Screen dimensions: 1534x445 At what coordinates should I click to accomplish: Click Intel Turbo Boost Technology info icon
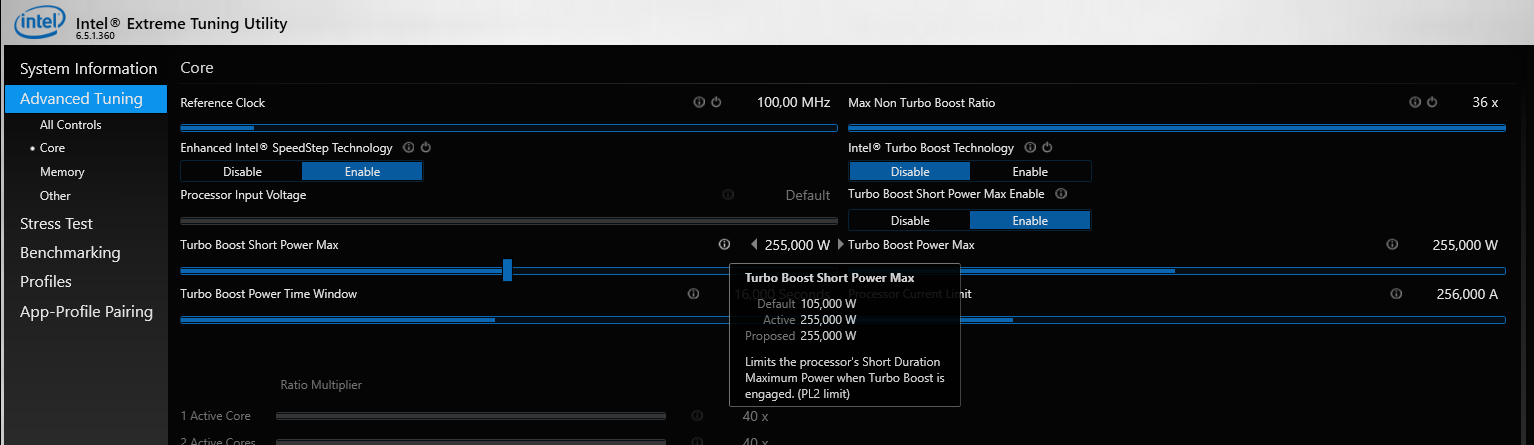tap(1030, 147)
